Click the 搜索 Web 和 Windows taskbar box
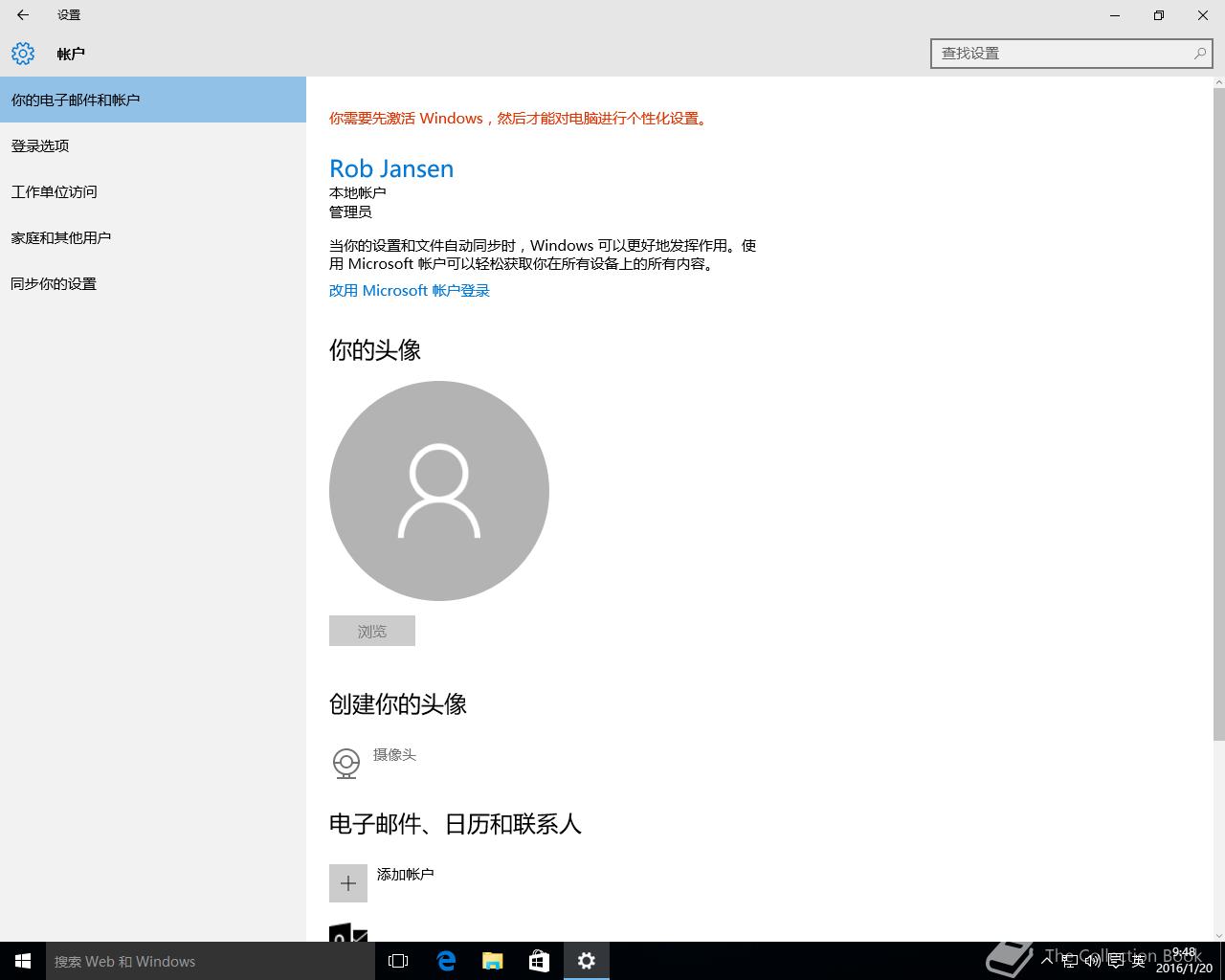Image resolution: width=1225 pixels, height=980 pixels. click(211, 961)
